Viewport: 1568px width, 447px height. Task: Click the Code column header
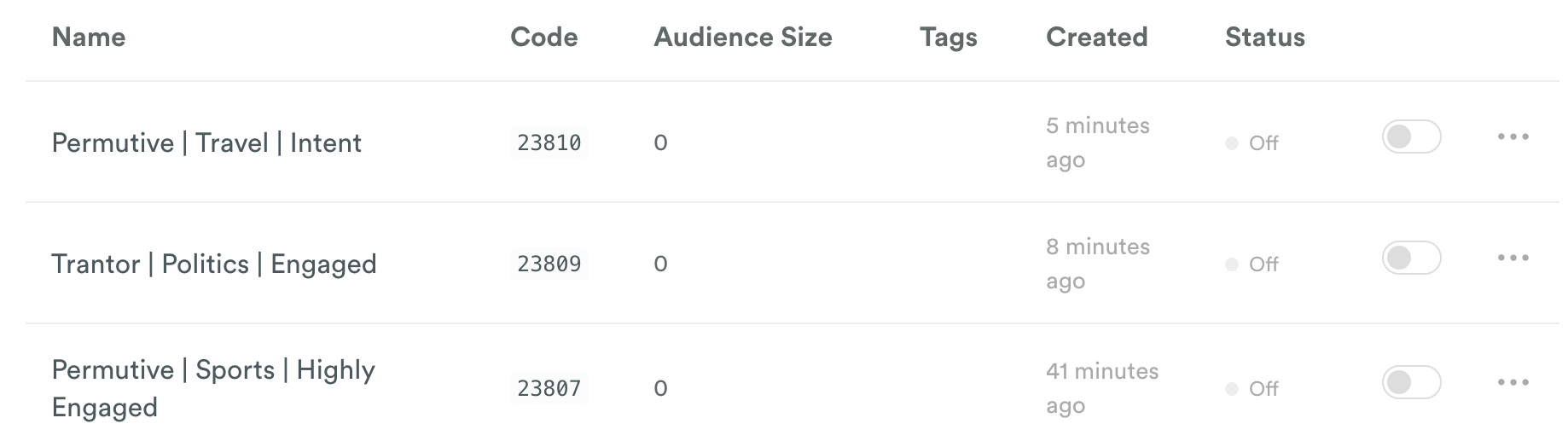[x=543, y=37]
